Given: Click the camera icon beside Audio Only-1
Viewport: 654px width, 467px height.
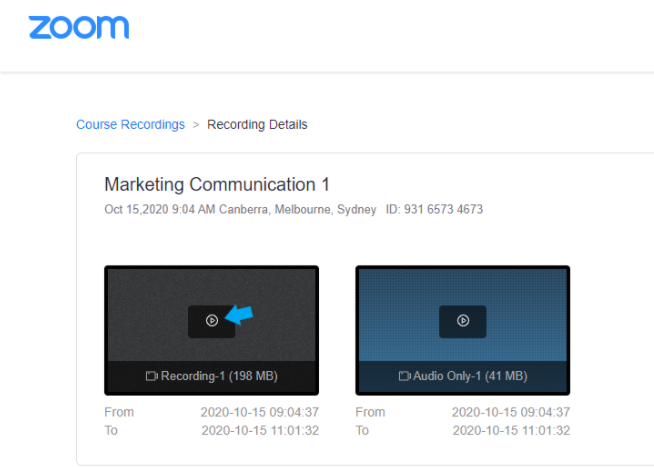Looking at the screenshot, I should (405, 376).
